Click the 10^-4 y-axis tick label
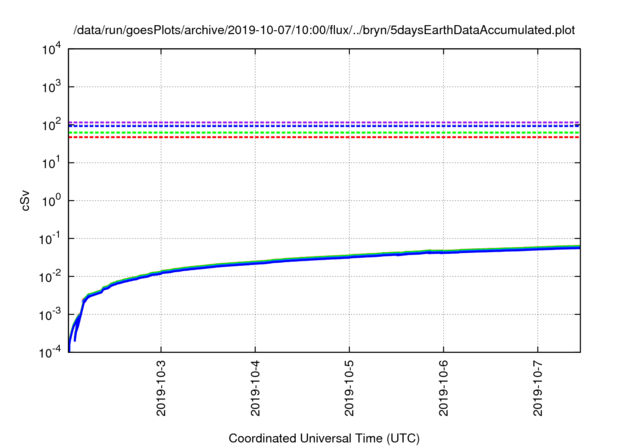The width and height of the screenshot is (640, 448). pyautogui.click(x=50, y=352)
